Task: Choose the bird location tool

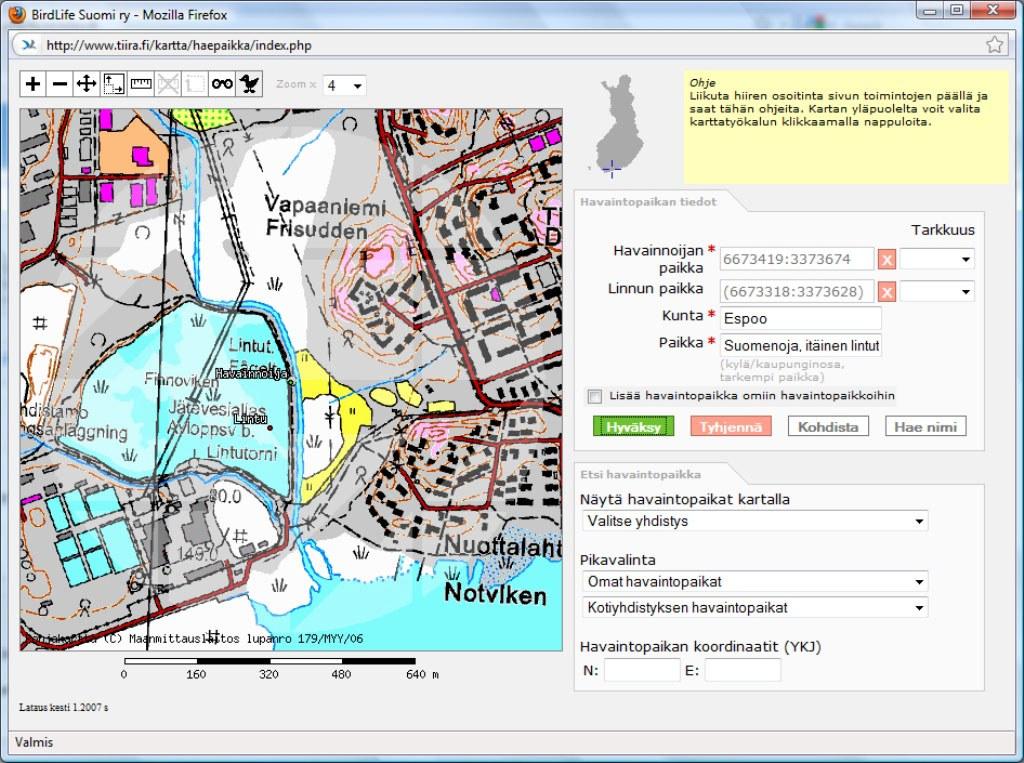Action: click(249, 84)
